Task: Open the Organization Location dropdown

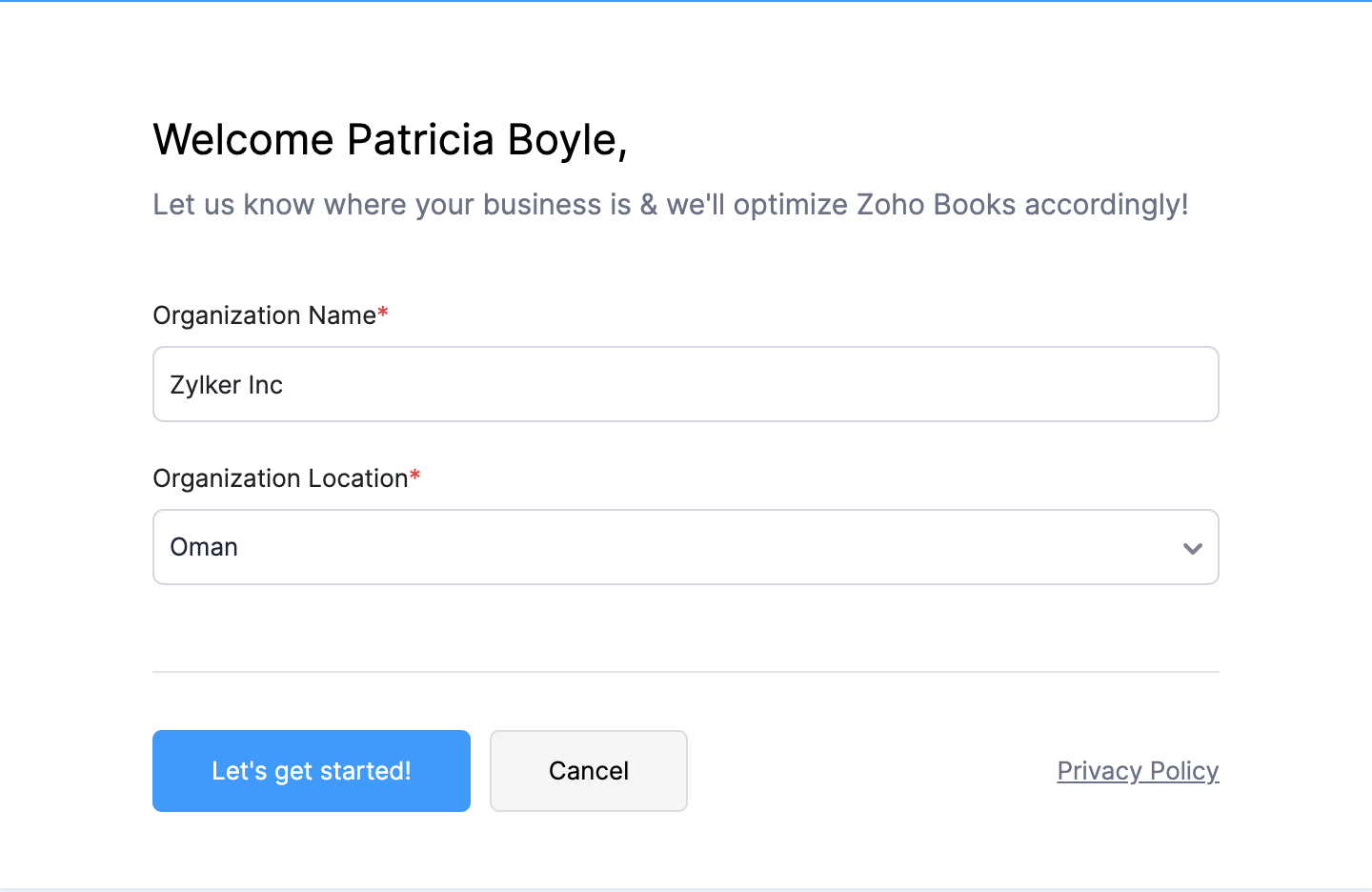Action: pyautogui.click(x=685, y=547)
